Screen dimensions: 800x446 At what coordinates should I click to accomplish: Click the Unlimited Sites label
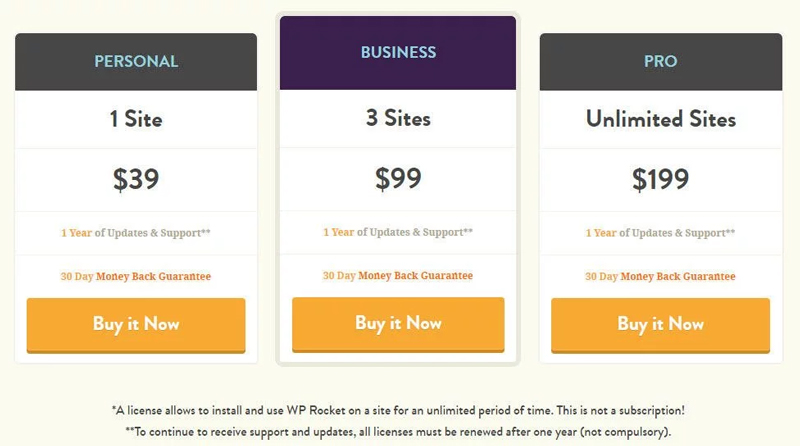click(x=661, y=119)
